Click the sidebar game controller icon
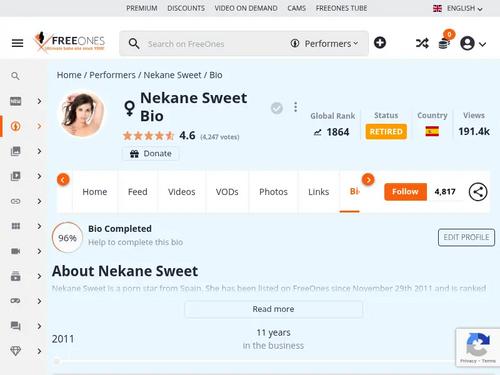This screenshot has height=375, width=500. click(x=15, y=301)
